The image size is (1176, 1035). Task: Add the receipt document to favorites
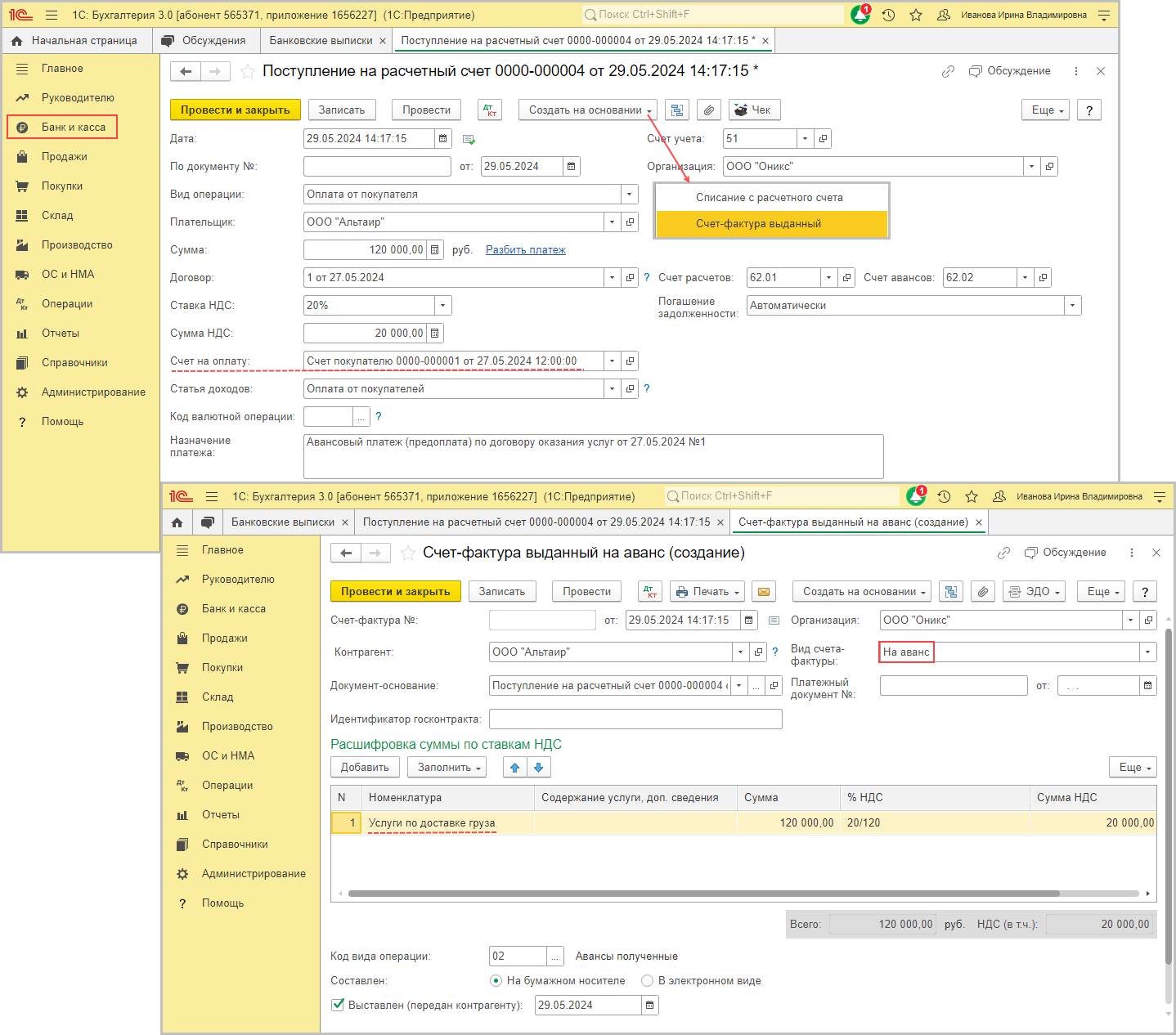tap(247, 72)
